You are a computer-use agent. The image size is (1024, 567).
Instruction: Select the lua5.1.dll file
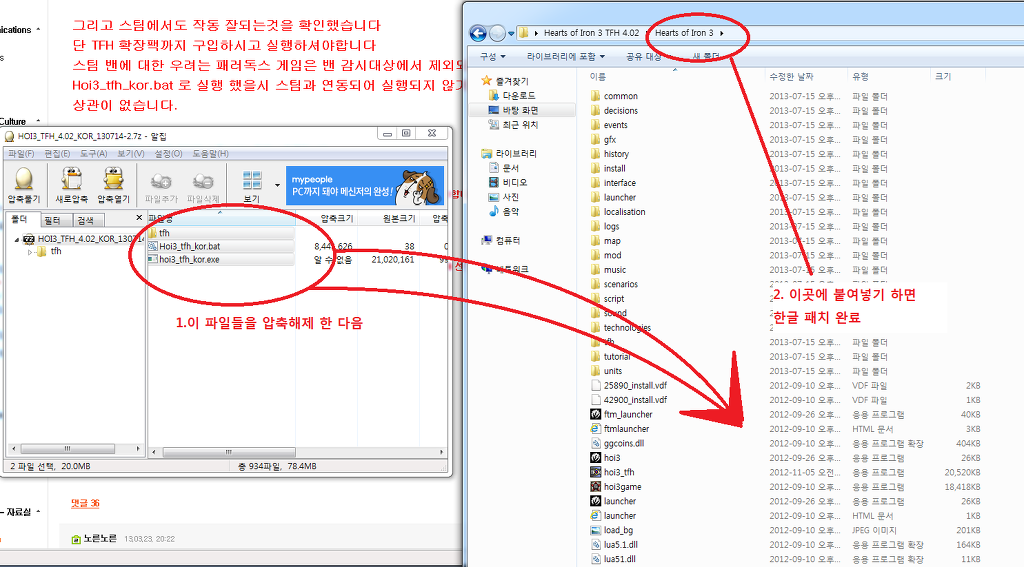tap(614, 544)
